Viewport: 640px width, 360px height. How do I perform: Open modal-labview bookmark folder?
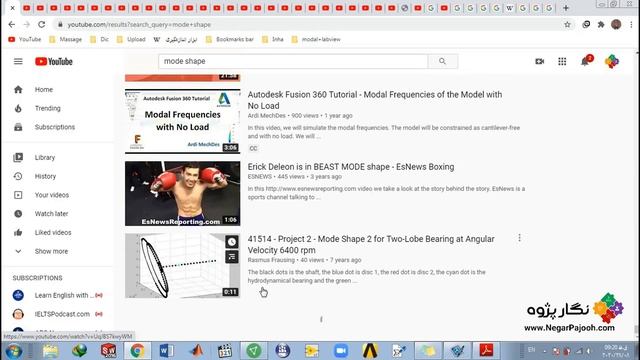click(316, 40)
